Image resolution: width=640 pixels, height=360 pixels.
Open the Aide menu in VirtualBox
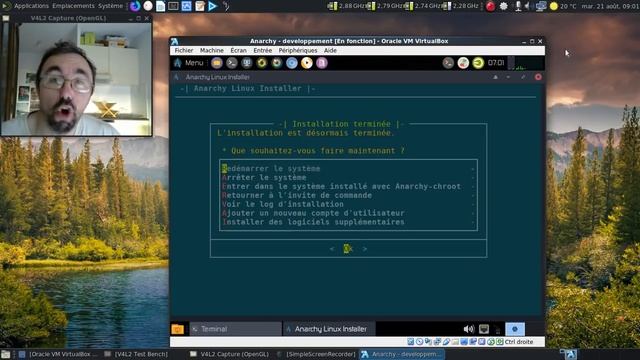(x=330, y=51)
